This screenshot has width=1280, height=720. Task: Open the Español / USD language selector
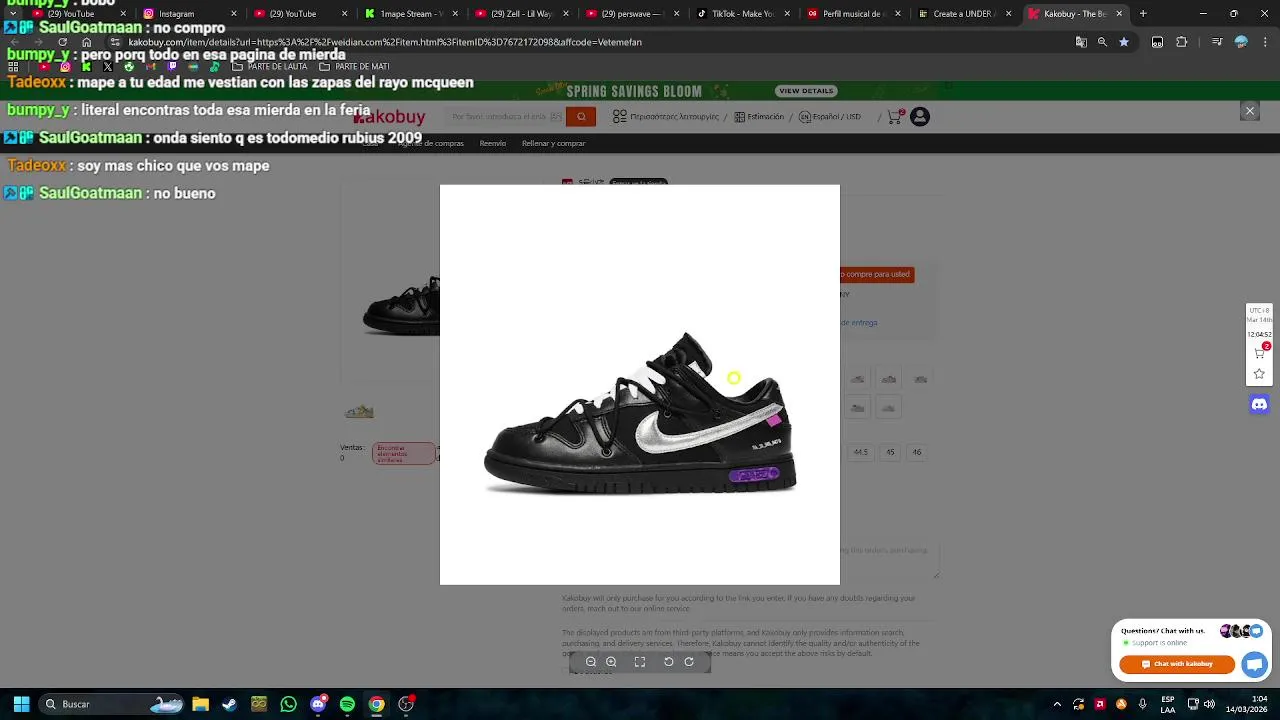click(829, 117)
